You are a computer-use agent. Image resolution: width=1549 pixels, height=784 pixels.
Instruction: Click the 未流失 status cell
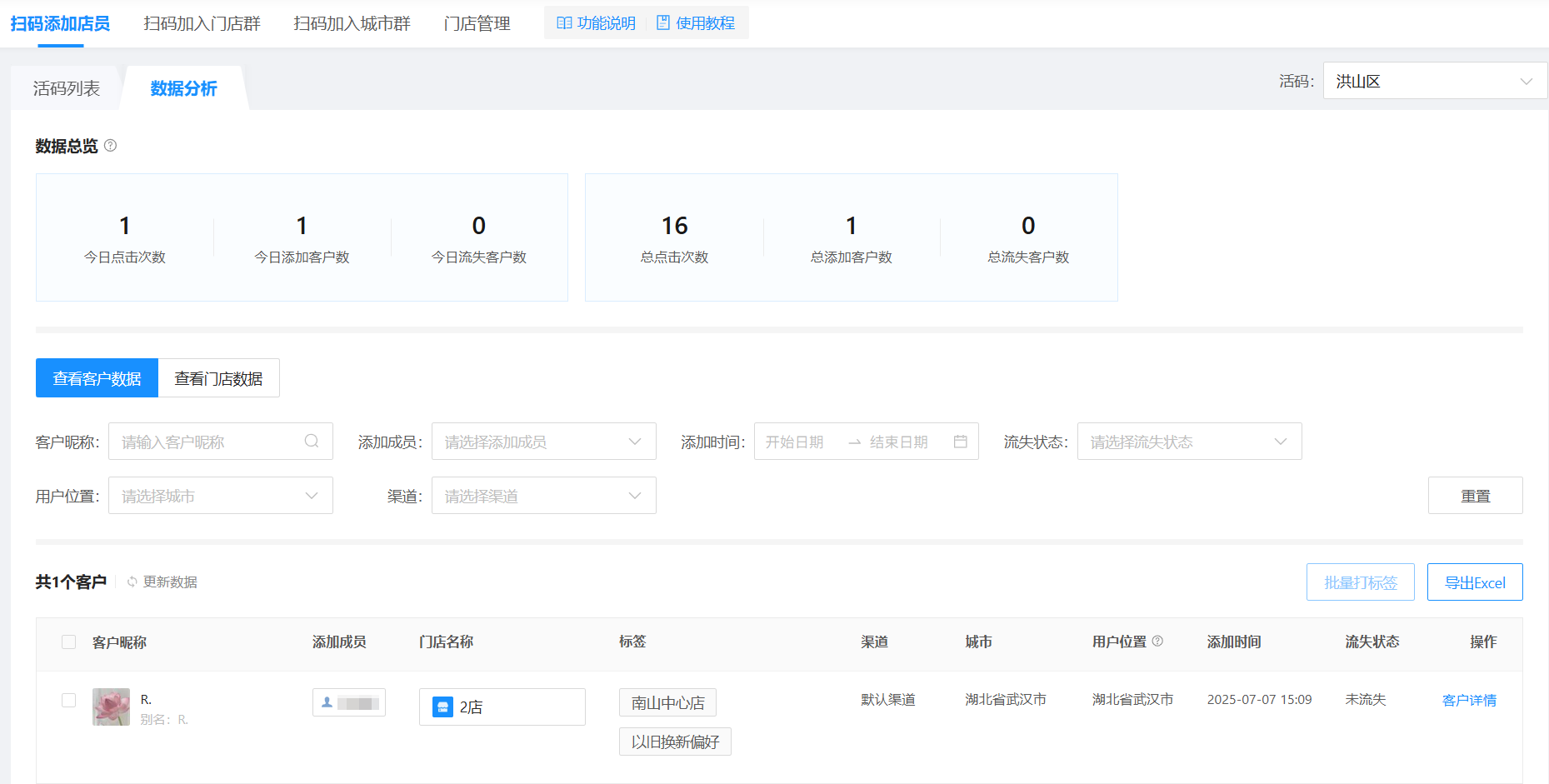(x=1365, y=700)
